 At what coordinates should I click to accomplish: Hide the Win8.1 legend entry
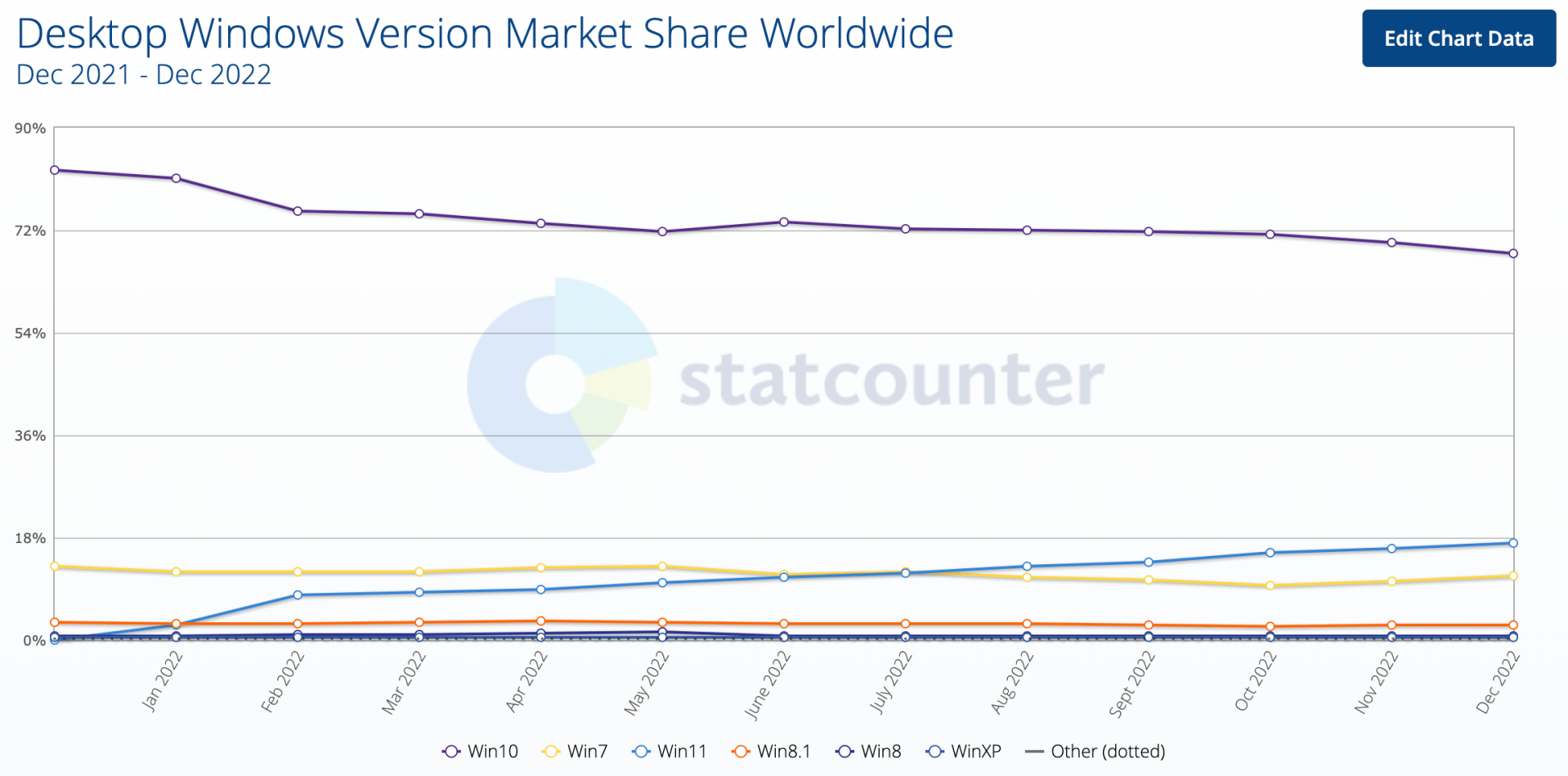coord(771,751)
